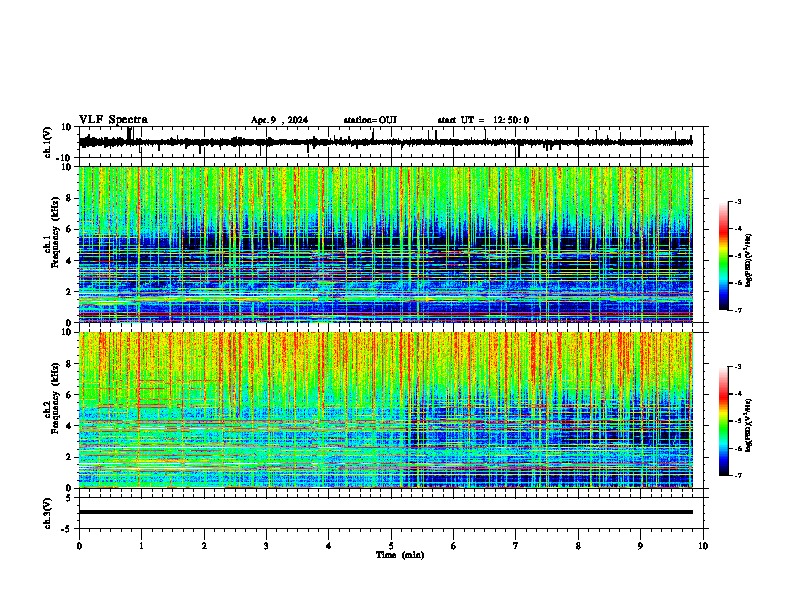Click the "Time (min)" axis title

click(x=400, y=555)
